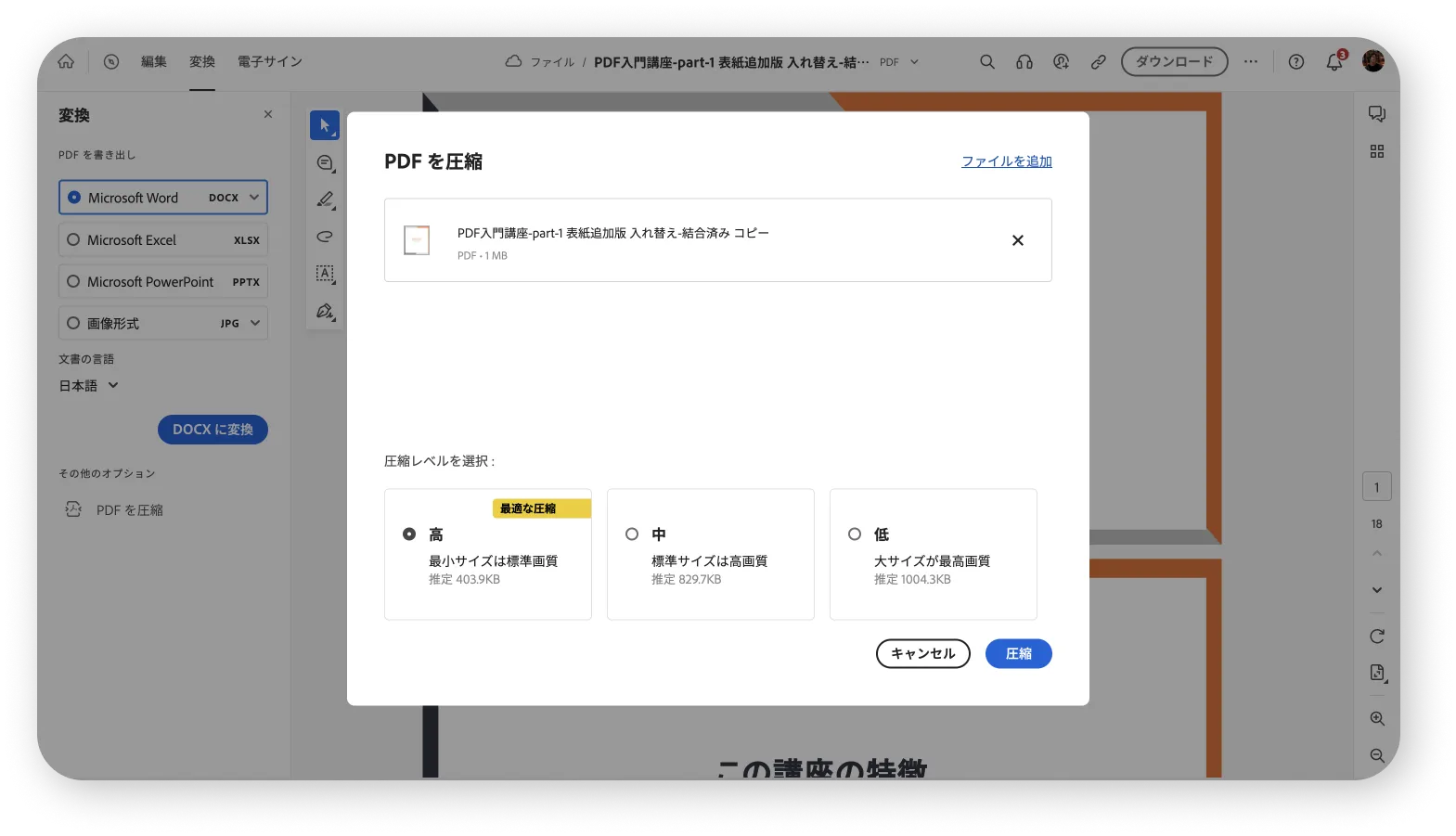This screenshot has width=1456, height=836.
Task: Open the 編集 menu
Action: point(154,61)
